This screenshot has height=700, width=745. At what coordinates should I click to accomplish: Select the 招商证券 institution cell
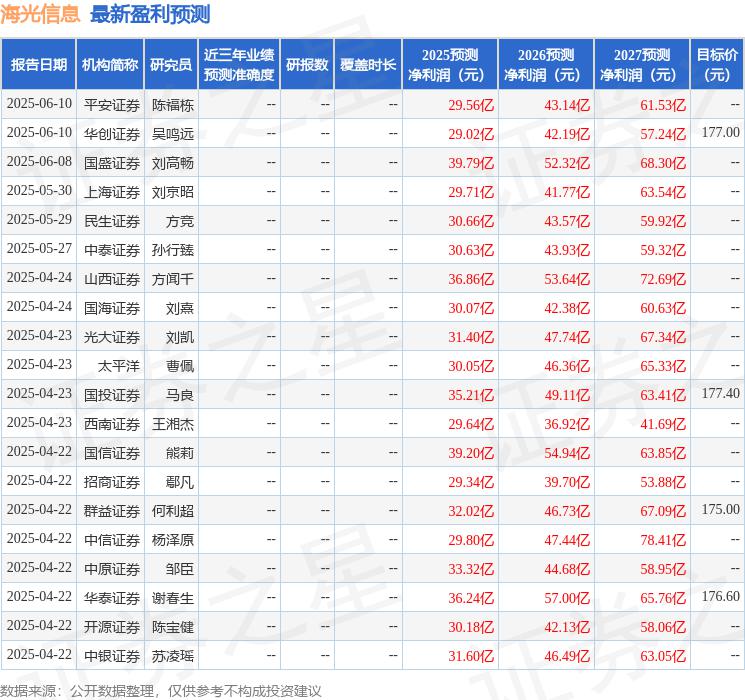[x=112, y=482]
